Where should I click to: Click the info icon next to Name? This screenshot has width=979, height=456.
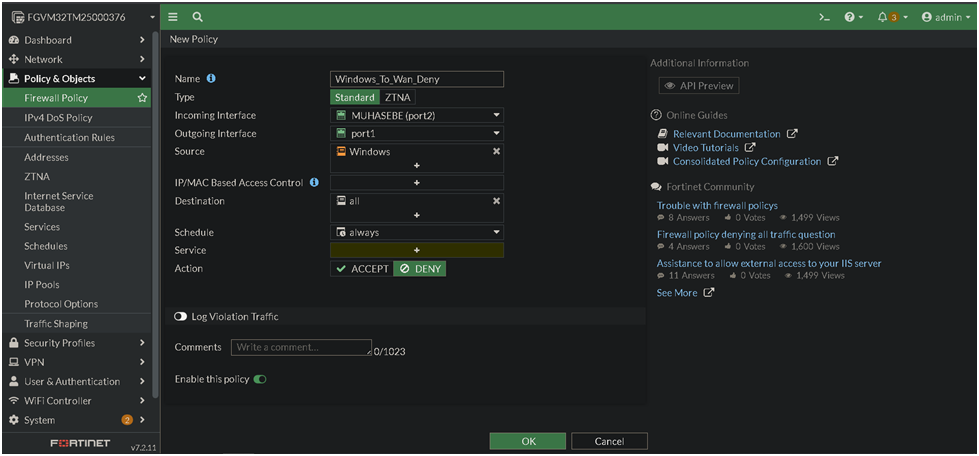pos(211,79)
